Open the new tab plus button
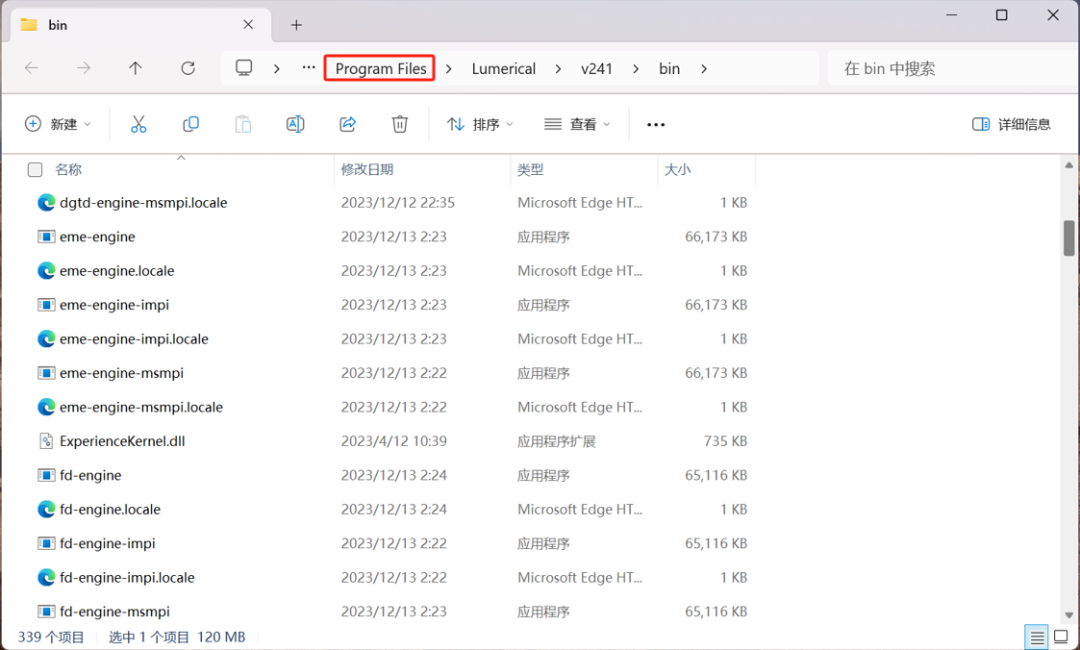Screen dimensions: 1080x650 pos(296,25)
